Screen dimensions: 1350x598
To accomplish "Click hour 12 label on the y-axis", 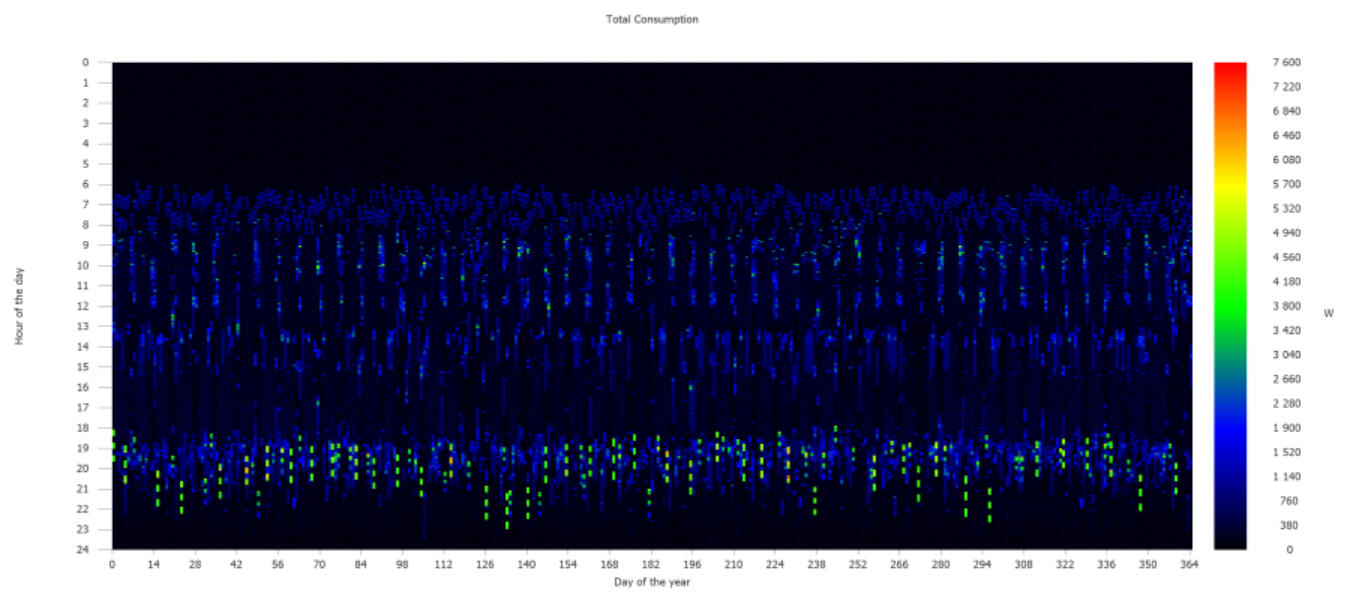I will (x=86, y=306).
